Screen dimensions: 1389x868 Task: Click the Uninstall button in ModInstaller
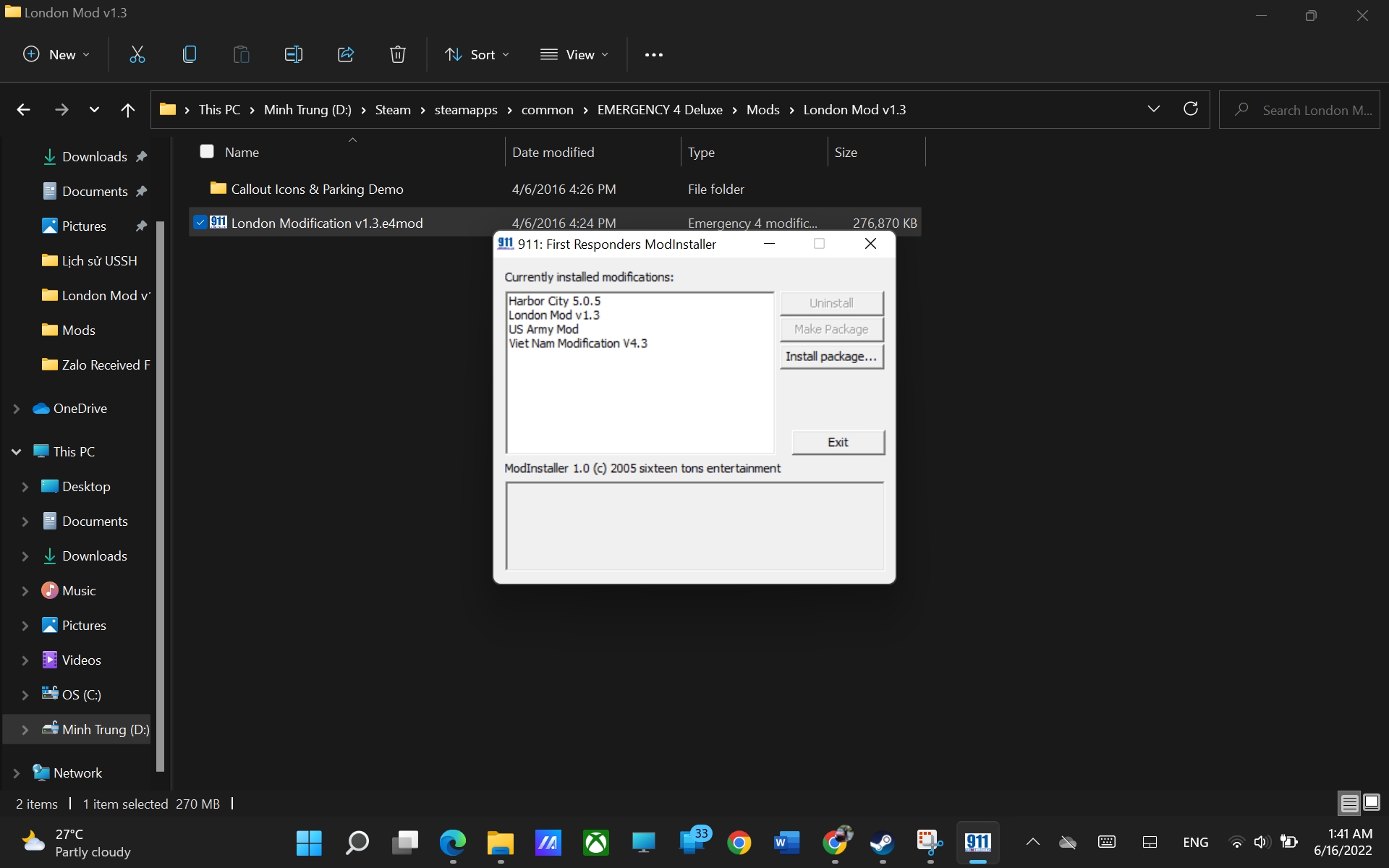click(x=831, y=303)
